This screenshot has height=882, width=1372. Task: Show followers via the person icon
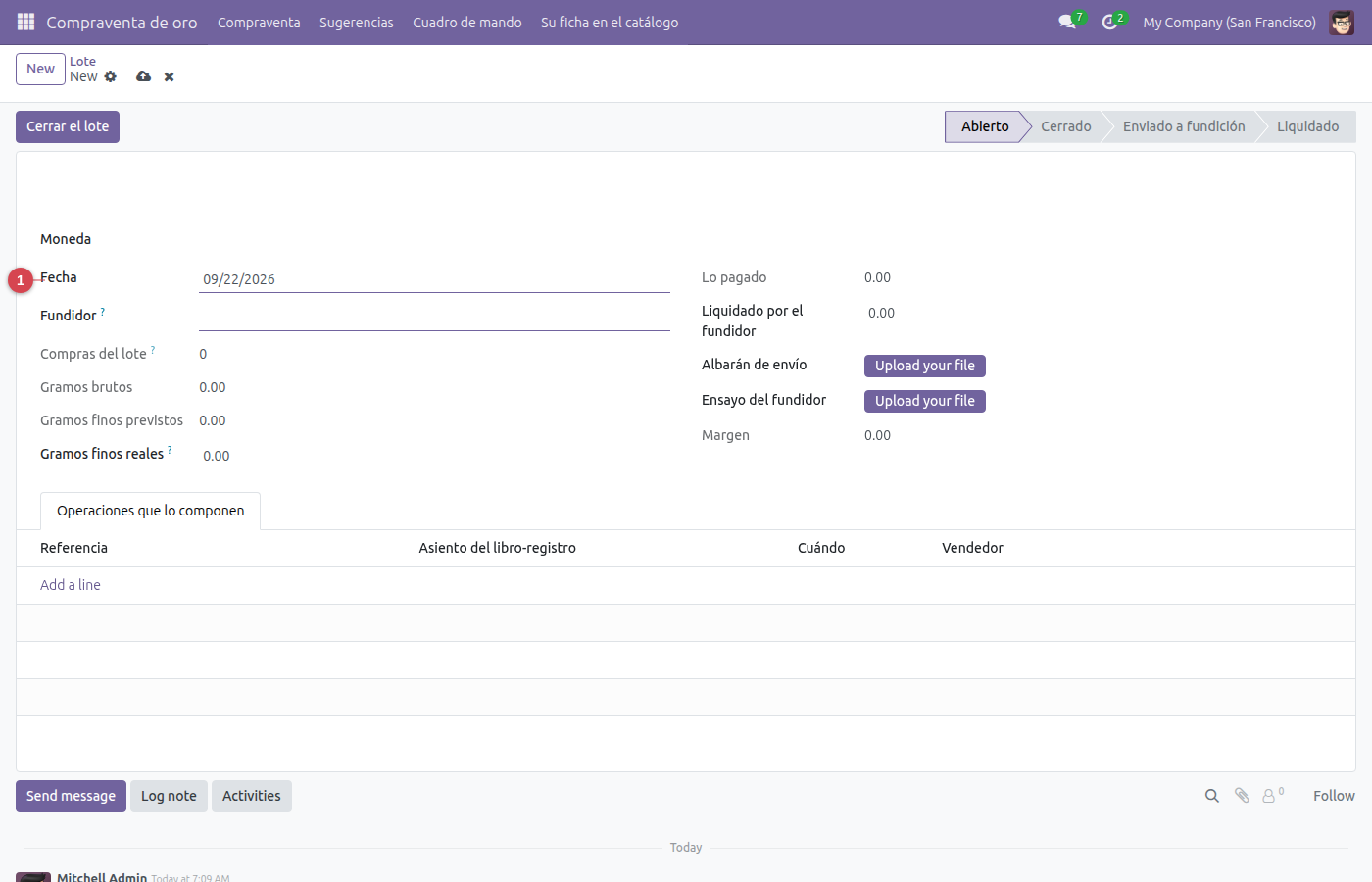(1271, 796)
